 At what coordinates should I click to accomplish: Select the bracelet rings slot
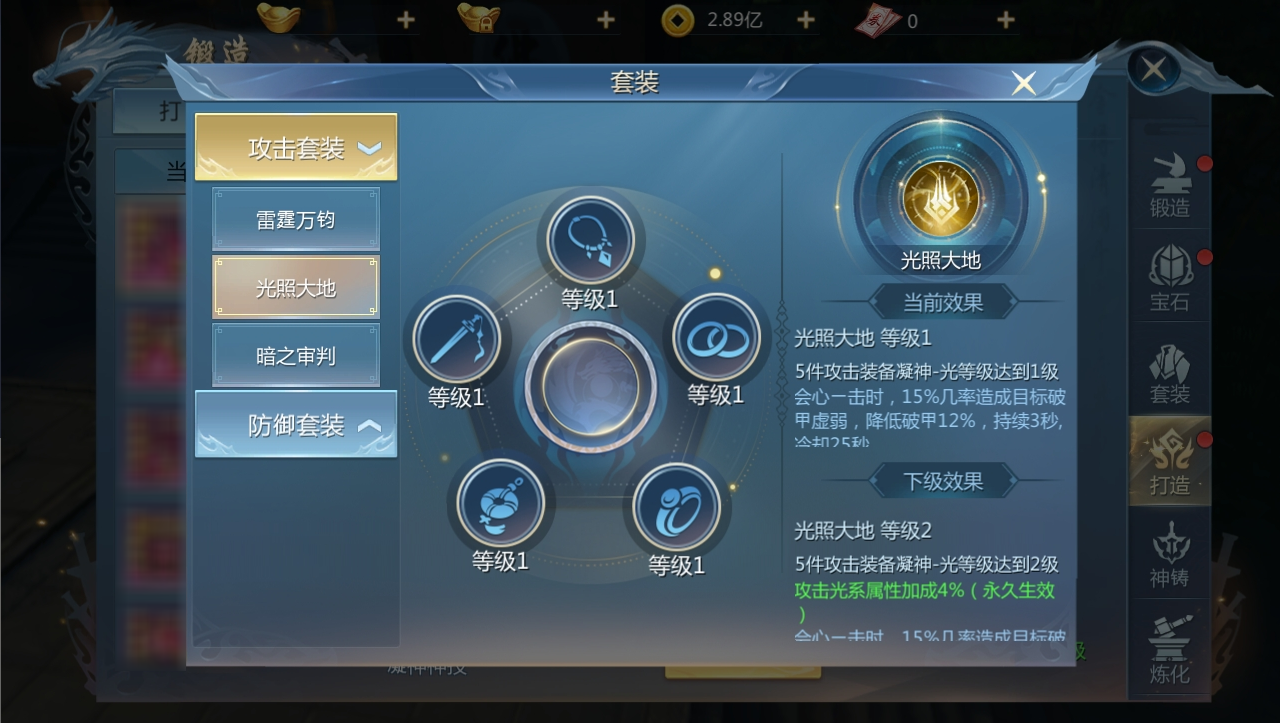coord(717,337)
